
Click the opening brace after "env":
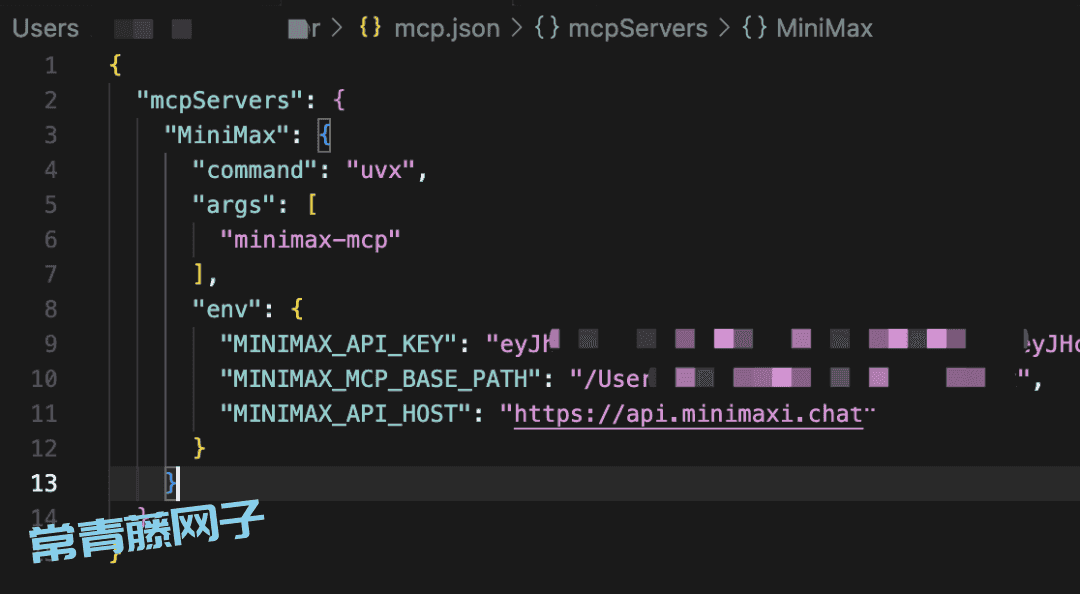point(297,309)
